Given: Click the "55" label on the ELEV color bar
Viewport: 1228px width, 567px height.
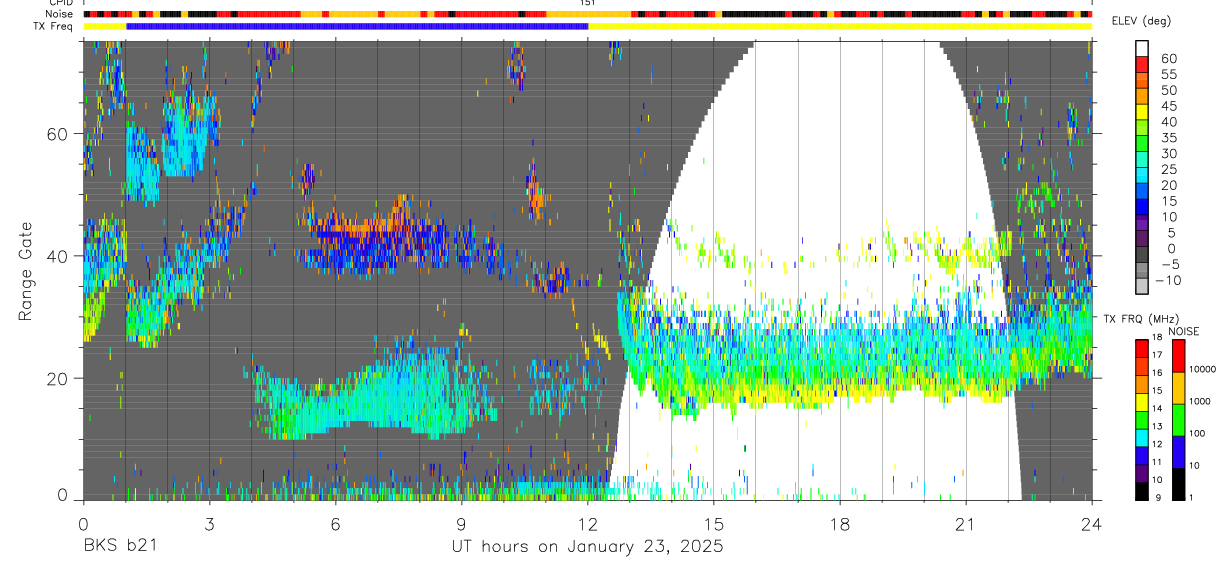Looking at the screenshot, I should (x=1167, y=74).
